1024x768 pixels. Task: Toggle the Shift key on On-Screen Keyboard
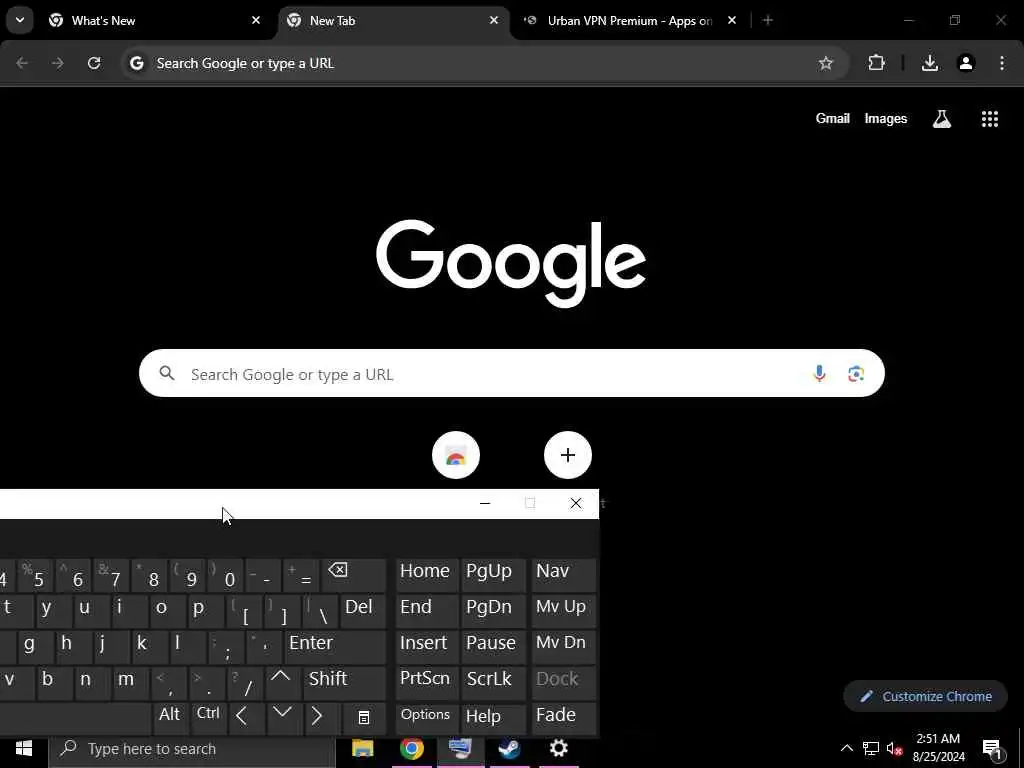coord(344,682)
